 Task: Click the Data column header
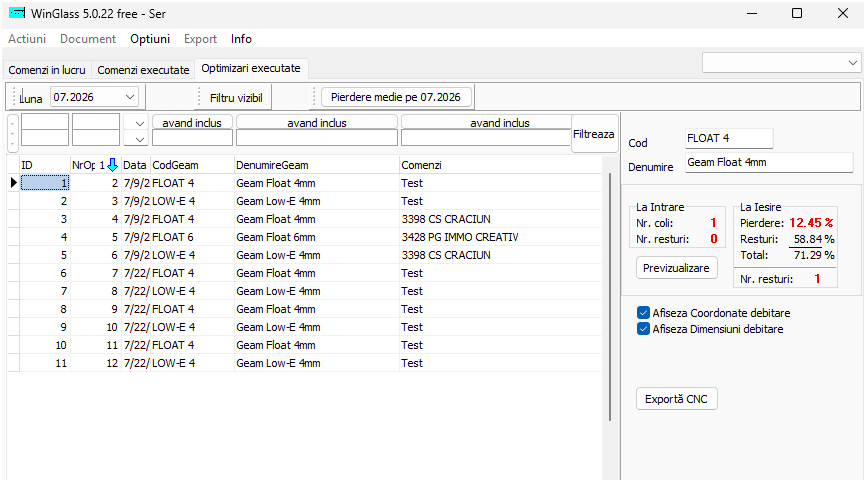tap(135, 165)
